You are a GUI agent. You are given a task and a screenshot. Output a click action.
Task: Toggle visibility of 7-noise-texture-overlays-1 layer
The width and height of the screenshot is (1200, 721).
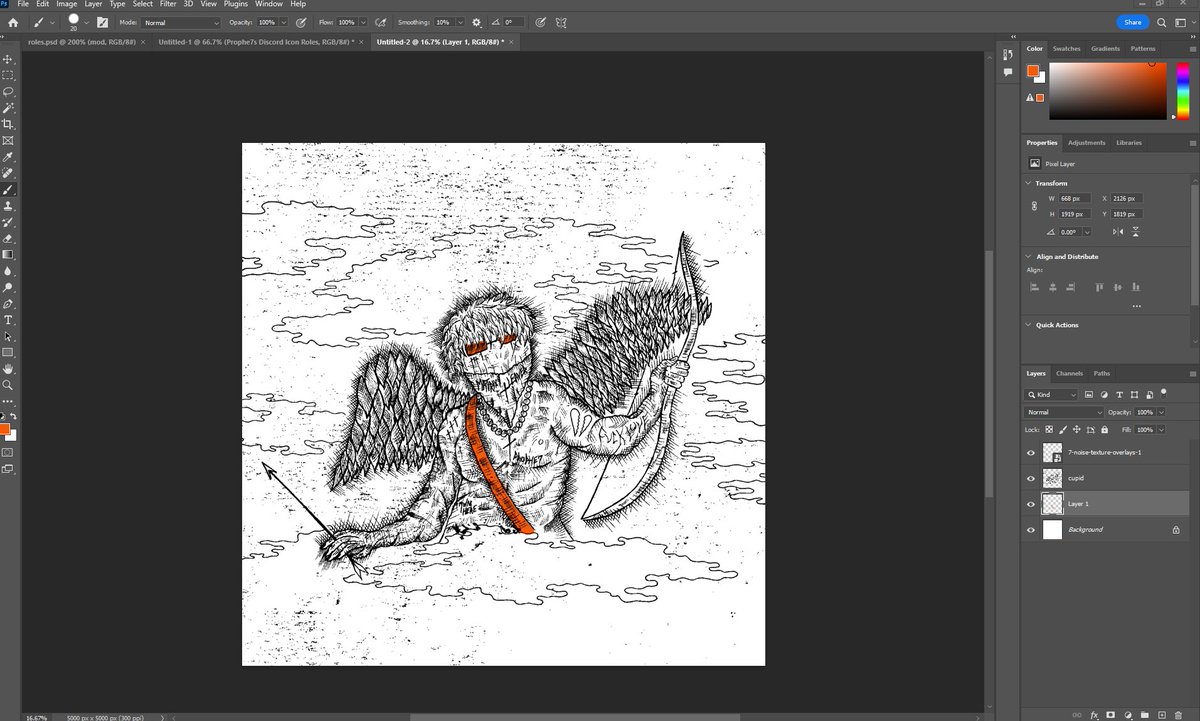tap(1031, 452)
